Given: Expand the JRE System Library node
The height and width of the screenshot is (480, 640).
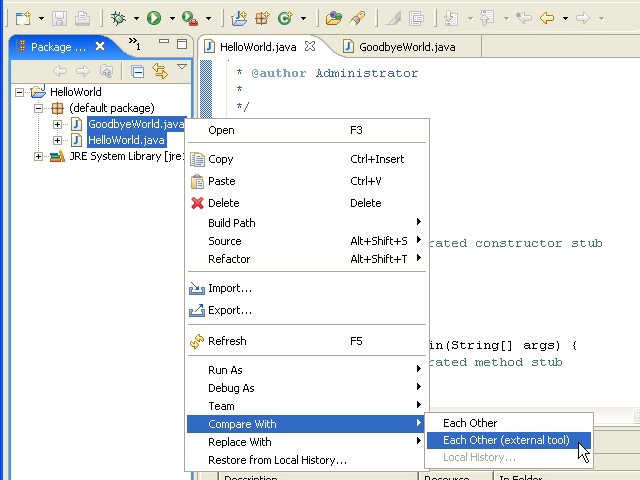Looking at the screenshot, I should point(39,156).
